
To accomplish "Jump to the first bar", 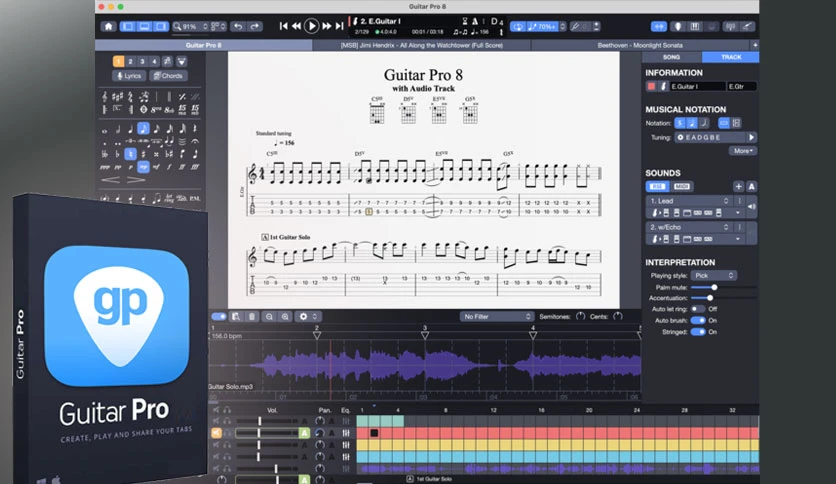I will (x=284, y=26).
